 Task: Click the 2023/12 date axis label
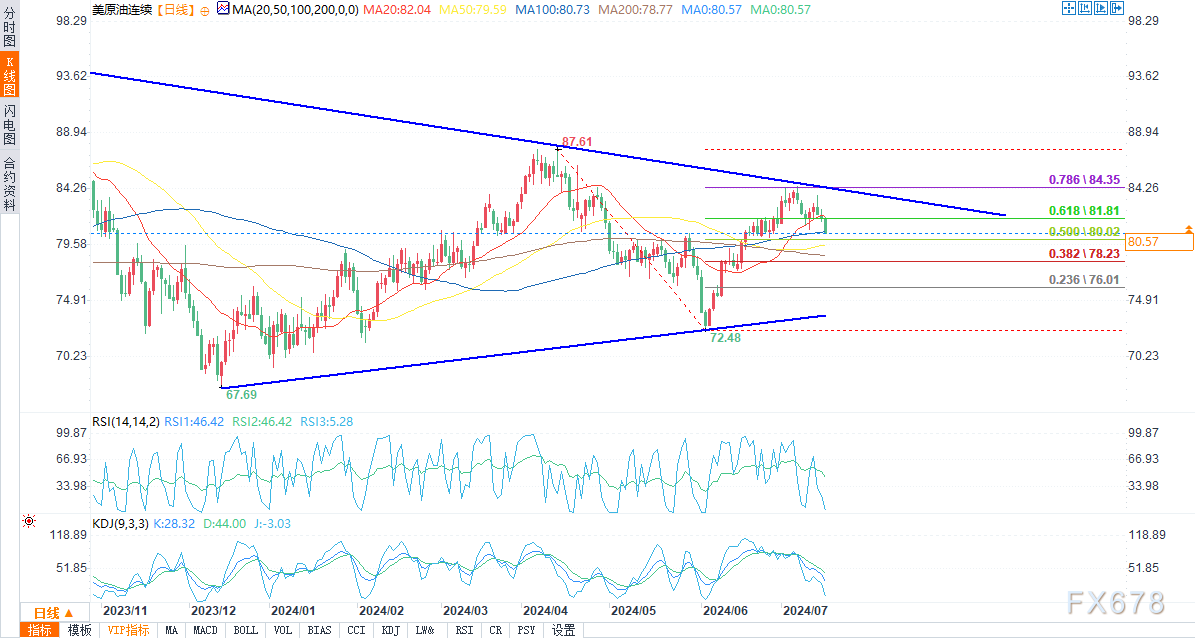[213, 611]
